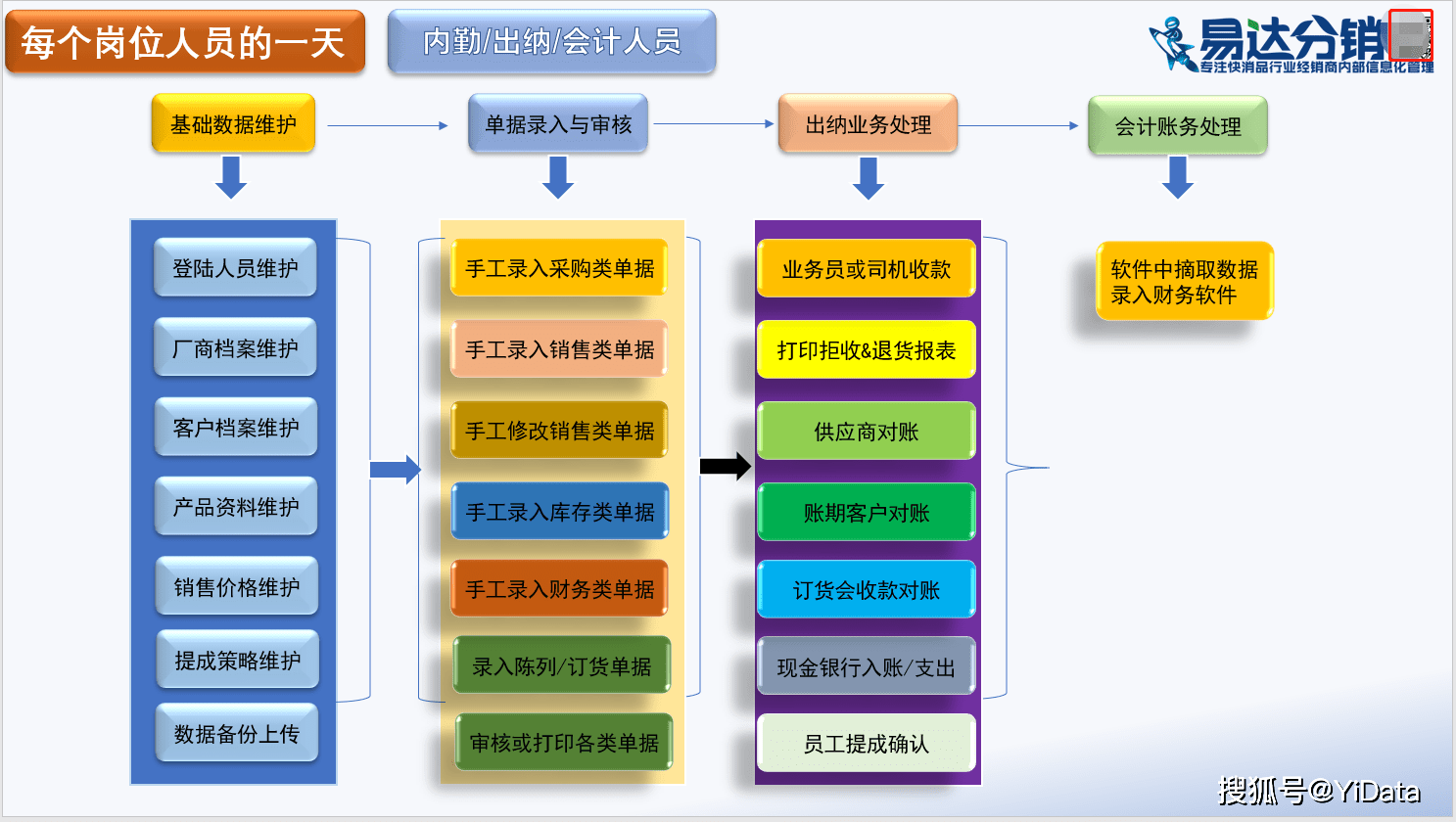Select the 会计账务处理 stage box
Screen dimensions: 1456x822
coord(1178,125)
